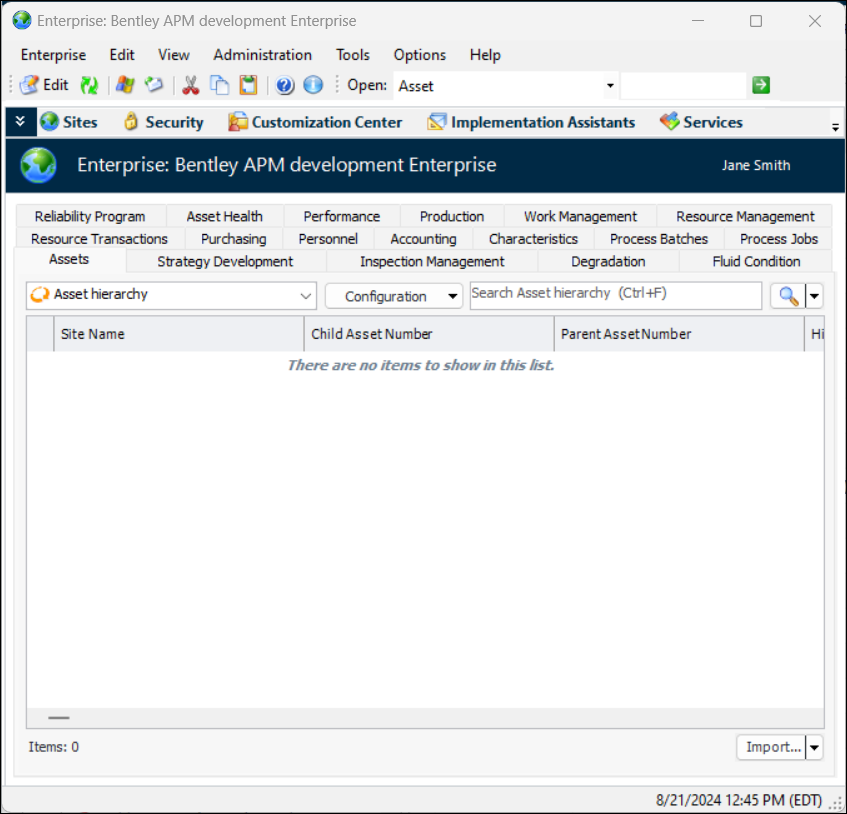Switch to the Resource Management tab
This screenshot has height=814, width=847.
745,217
